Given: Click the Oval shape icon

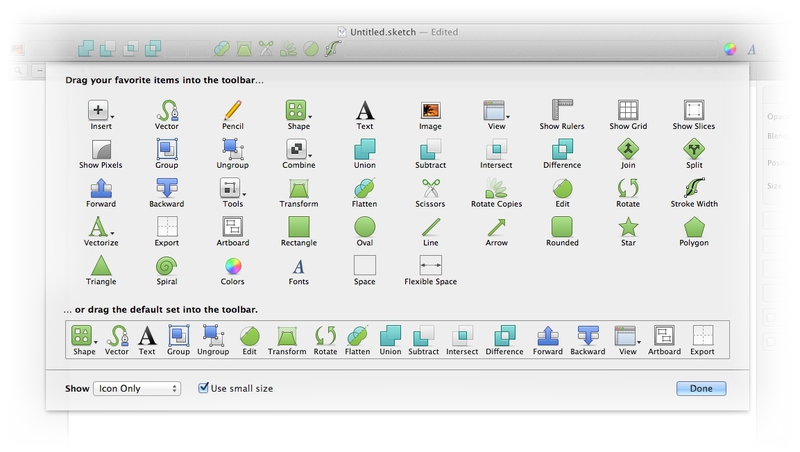Looking at the screenshot, I should point(364,227).
